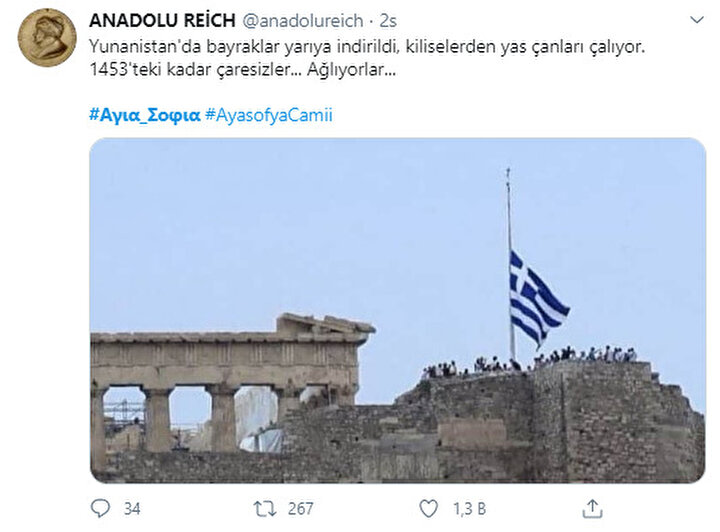This screenshot has height=532, width=720.
Task: View the 267 retweets count
Action: coord(300,509)
